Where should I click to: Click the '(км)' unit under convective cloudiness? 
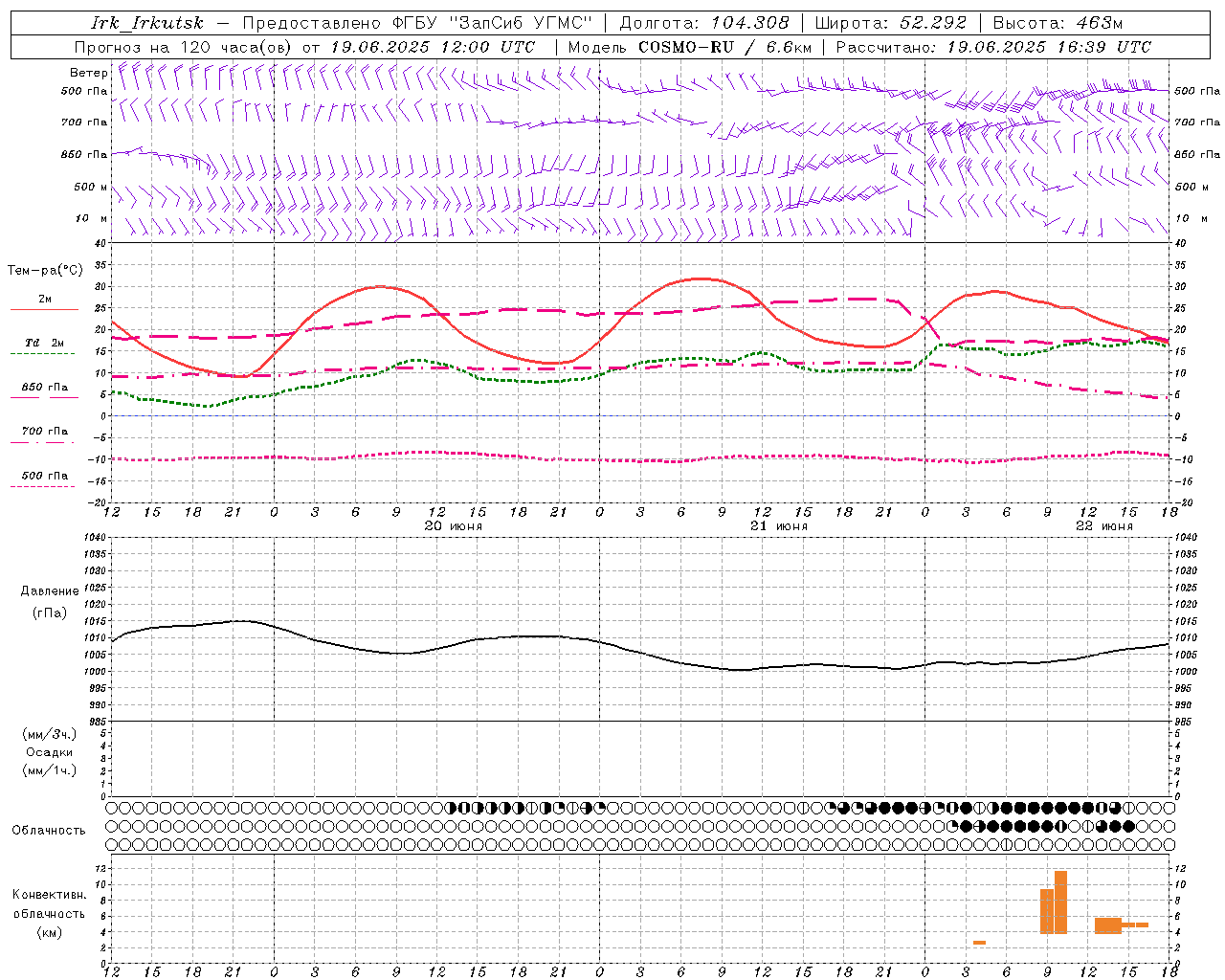(x=50, y=932)
